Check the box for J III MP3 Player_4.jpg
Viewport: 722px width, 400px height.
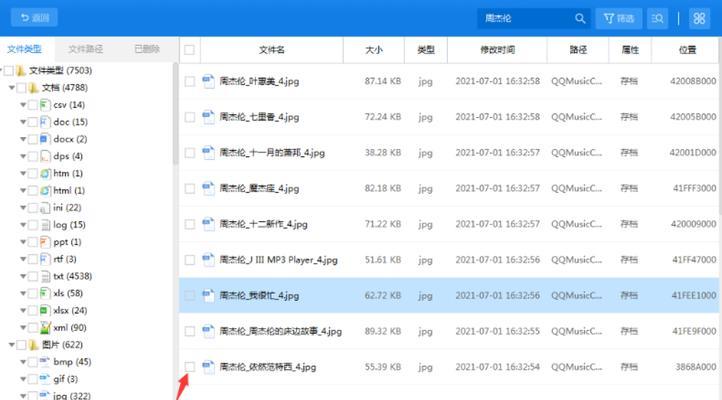[190, 260]
